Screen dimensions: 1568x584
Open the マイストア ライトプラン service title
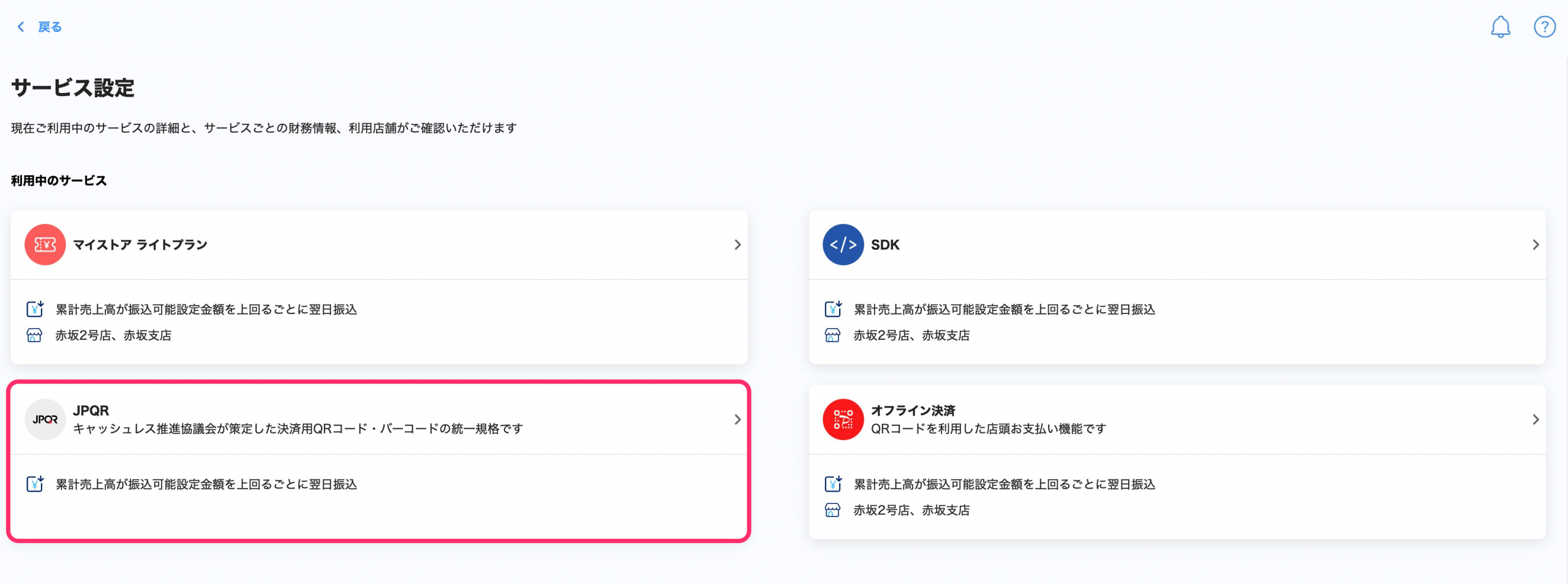pos(140,245)
